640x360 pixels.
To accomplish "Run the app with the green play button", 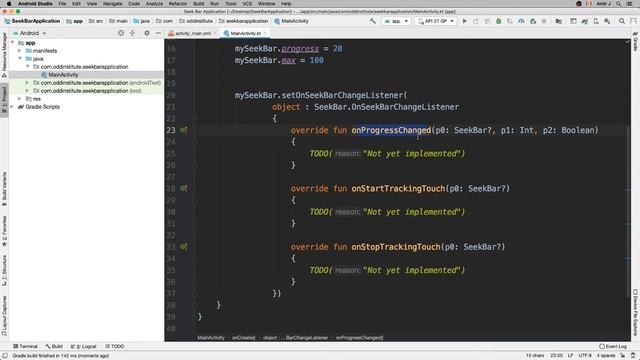I will coord(464,21).
